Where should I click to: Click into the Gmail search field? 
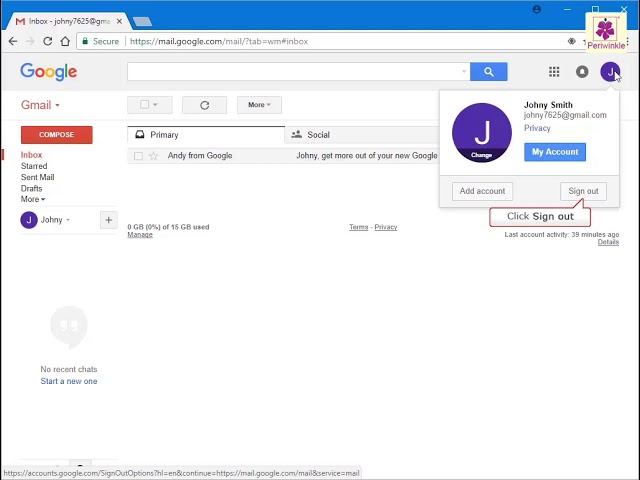[298, 72]
